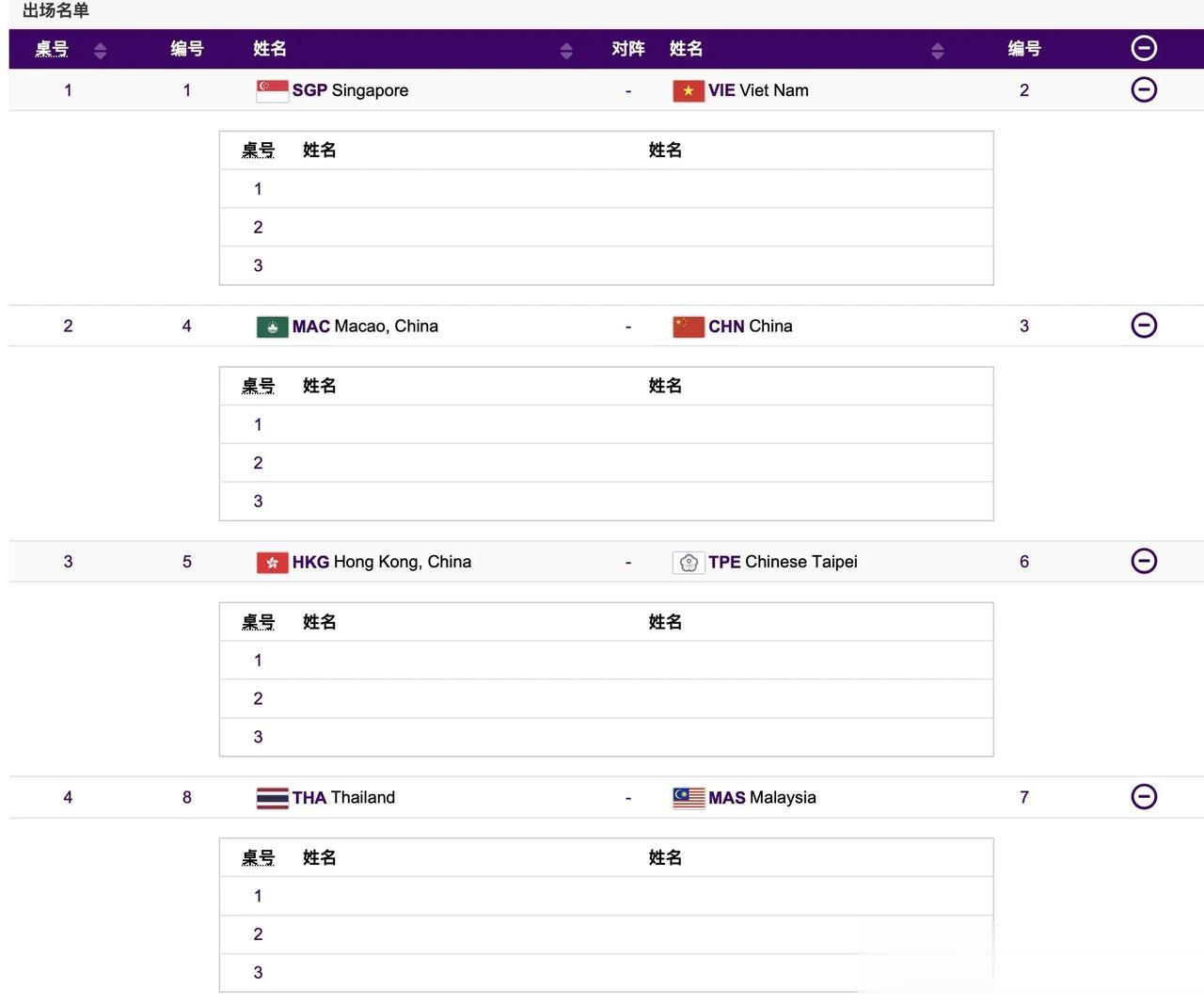
Task: Select the 出场名单 tab title
Action: coord(55,11)
